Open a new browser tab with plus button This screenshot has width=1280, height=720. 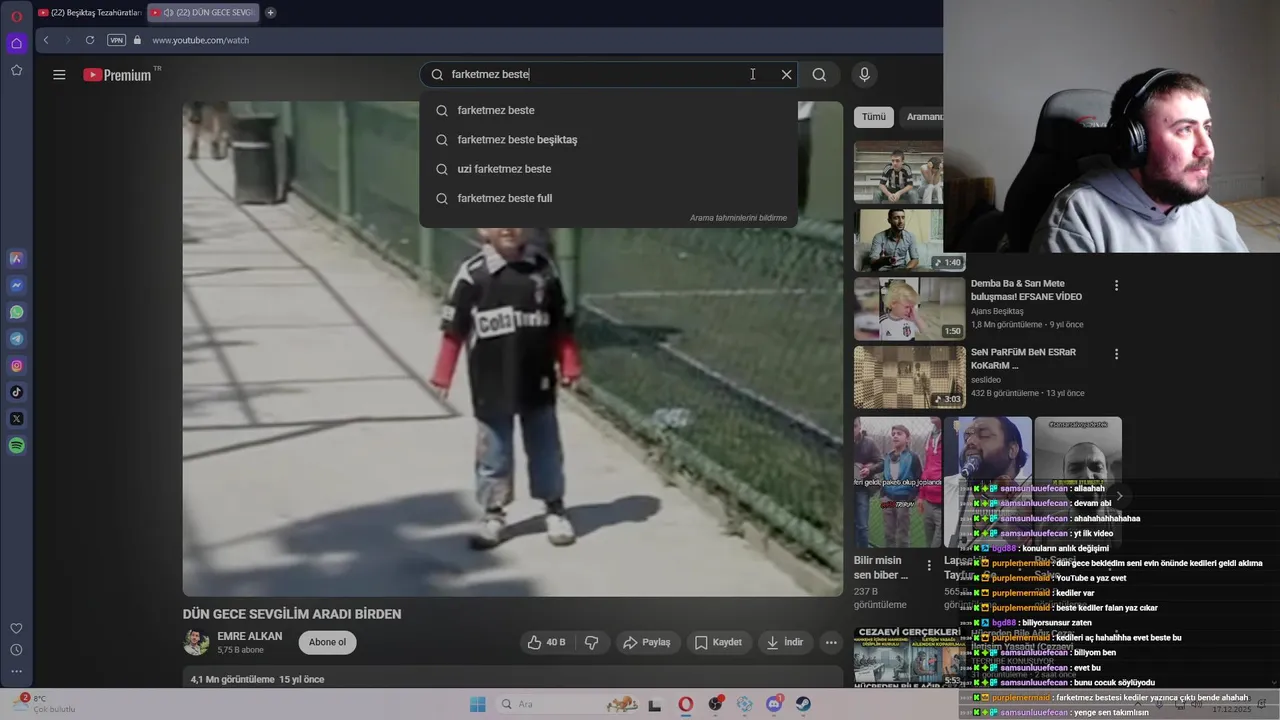[270, 13]
